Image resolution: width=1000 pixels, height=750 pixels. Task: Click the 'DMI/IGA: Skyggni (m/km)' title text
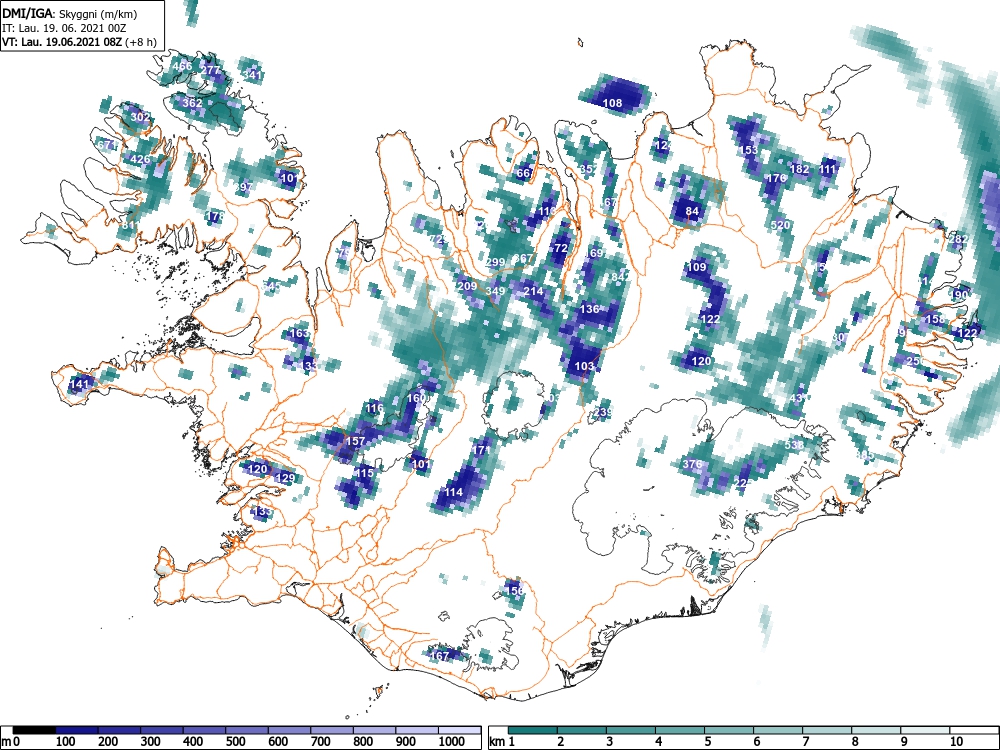point(70,14)
